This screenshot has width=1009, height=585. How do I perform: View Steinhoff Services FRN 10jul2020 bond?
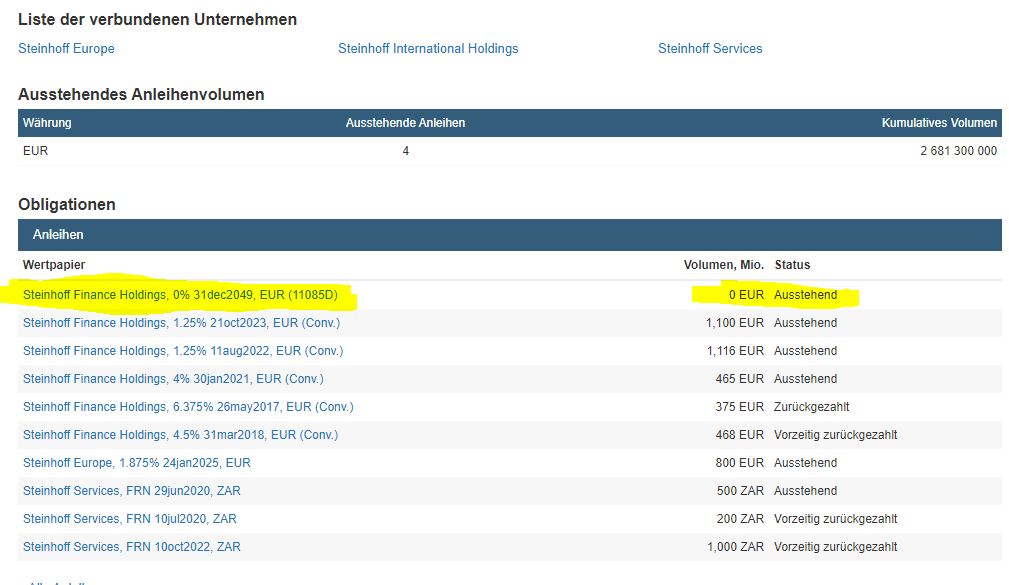130,519
